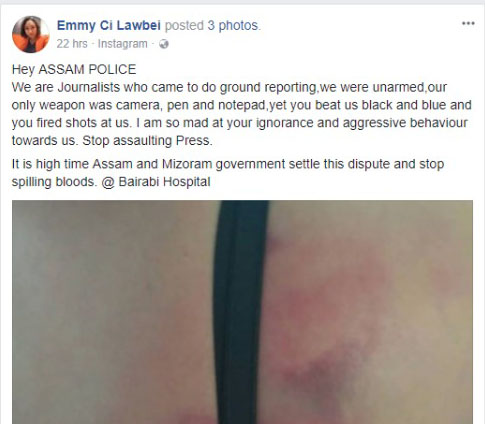Screen dimensions: 485x424
Task: Click the "@ Bairabi Hospital" text
Action: point(156,182)
